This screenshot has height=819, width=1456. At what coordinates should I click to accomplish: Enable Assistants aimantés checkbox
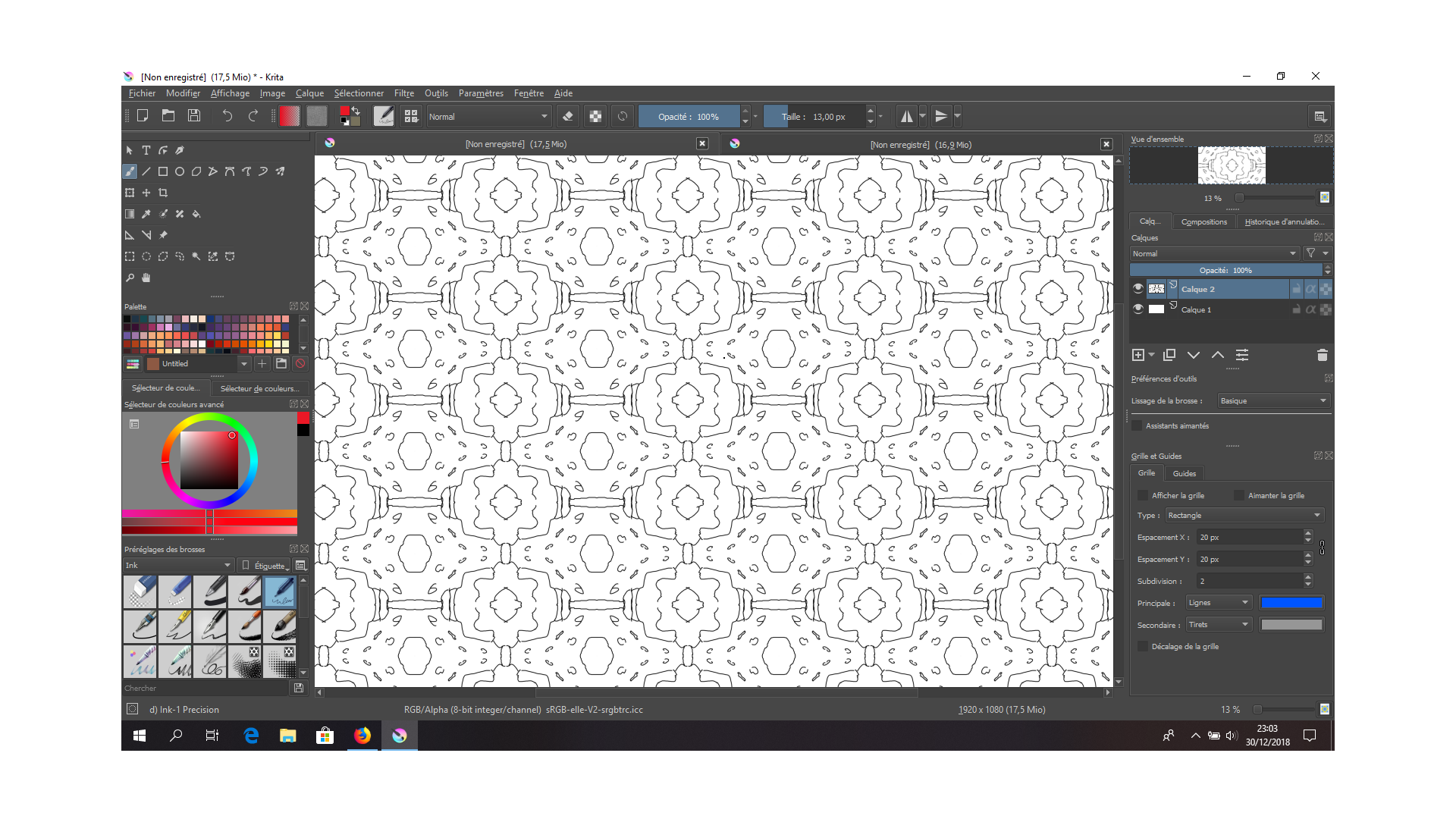[1137, 425]
